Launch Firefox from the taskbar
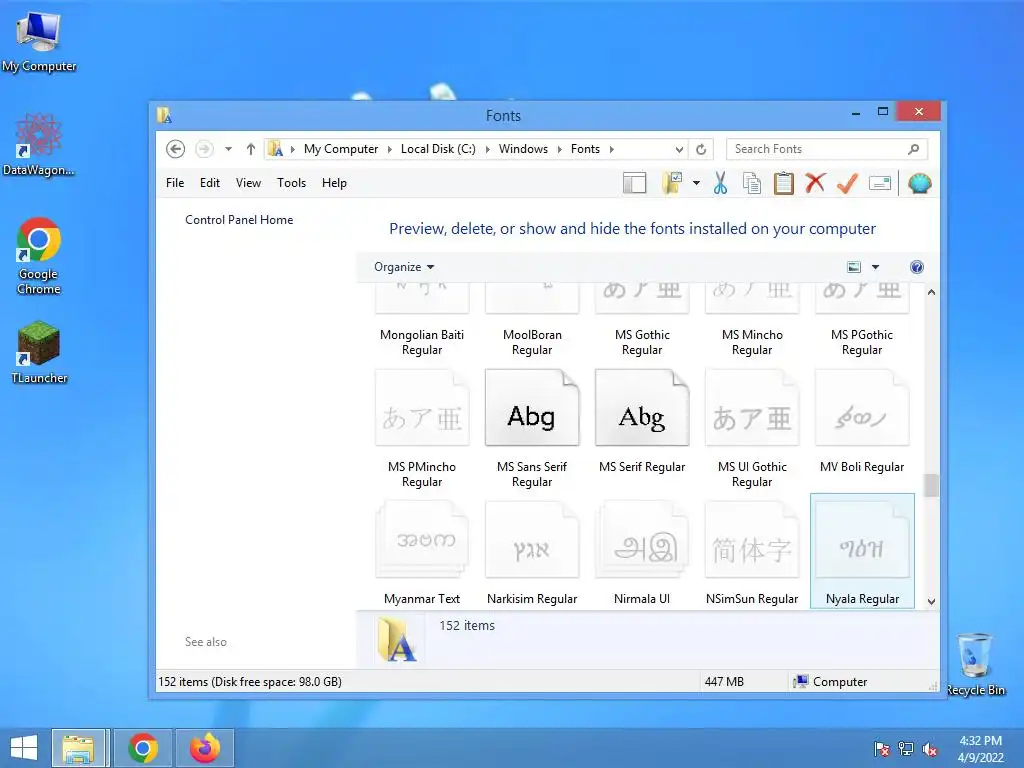1024x768 pixels. click(205, 748)
